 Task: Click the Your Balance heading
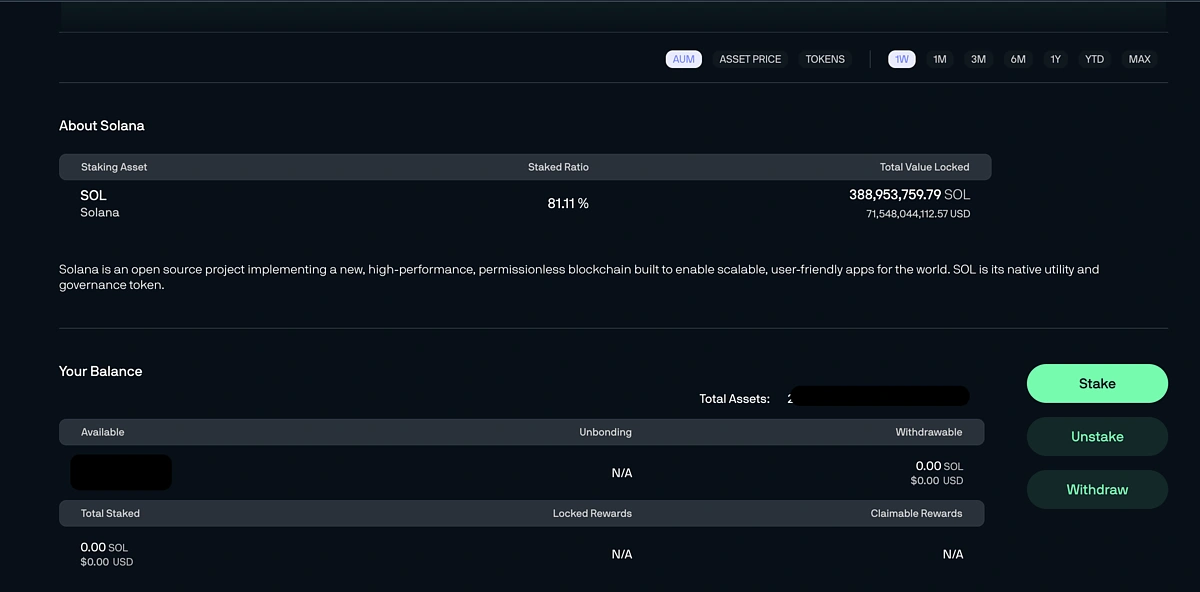click(x=101, y=371)
